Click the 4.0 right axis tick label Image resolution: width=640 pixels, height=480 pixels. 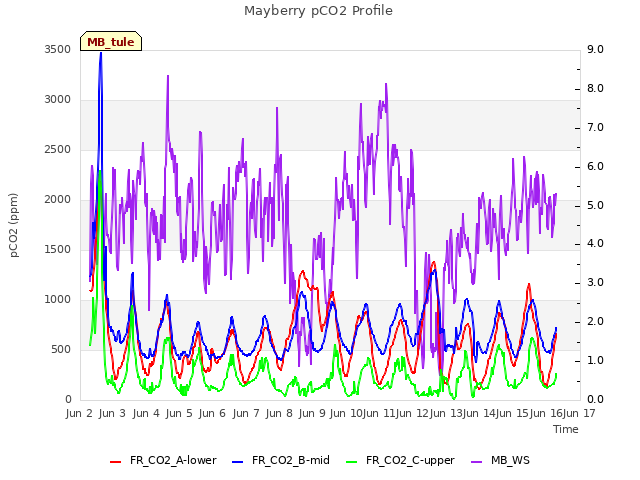click(595, 244)
